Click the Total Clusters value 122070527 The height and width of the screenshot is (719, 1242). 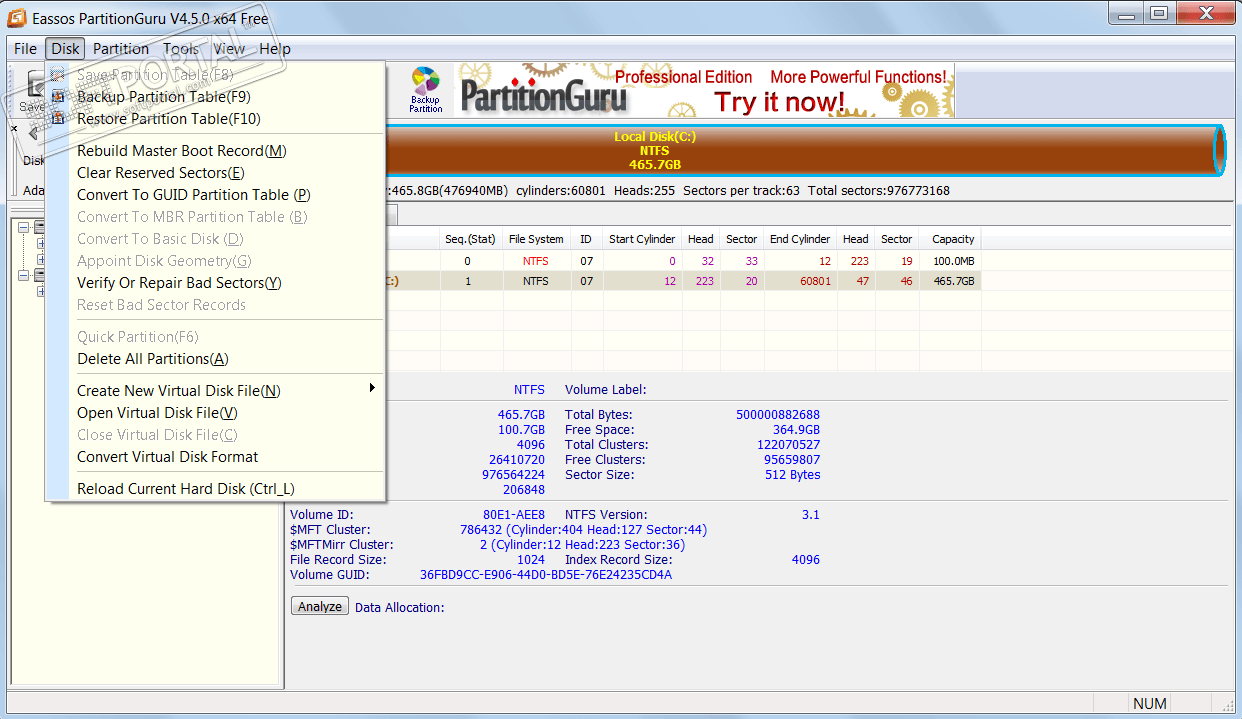tap(789, 445)
